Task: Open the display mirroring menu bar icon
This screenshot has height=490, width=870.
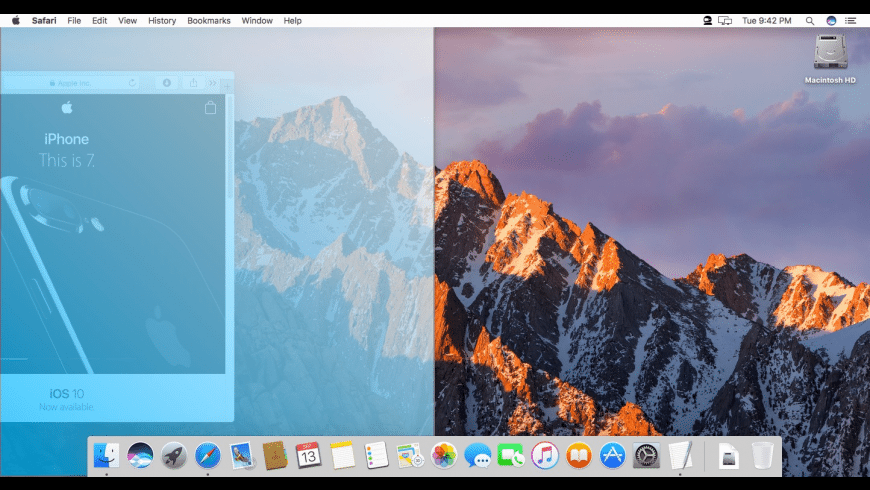Action: [x=725, y=20]
